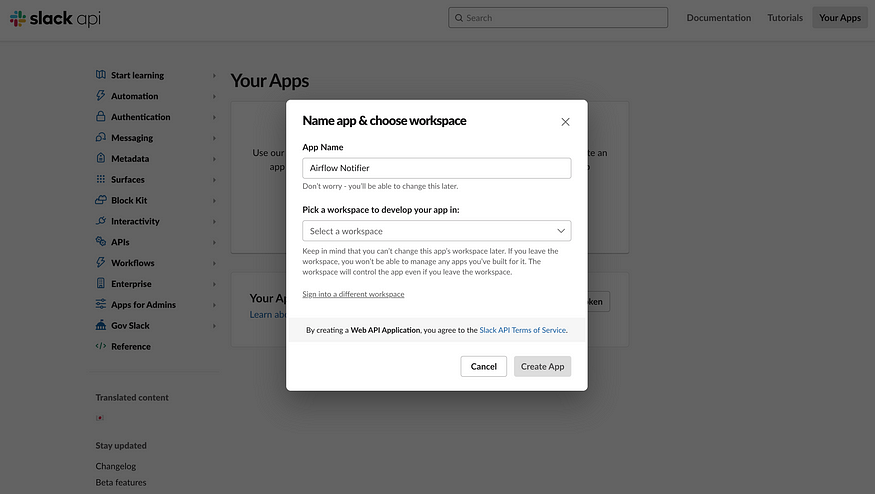Click the Interactivity plug icon
875x494 pixels.
100,220
